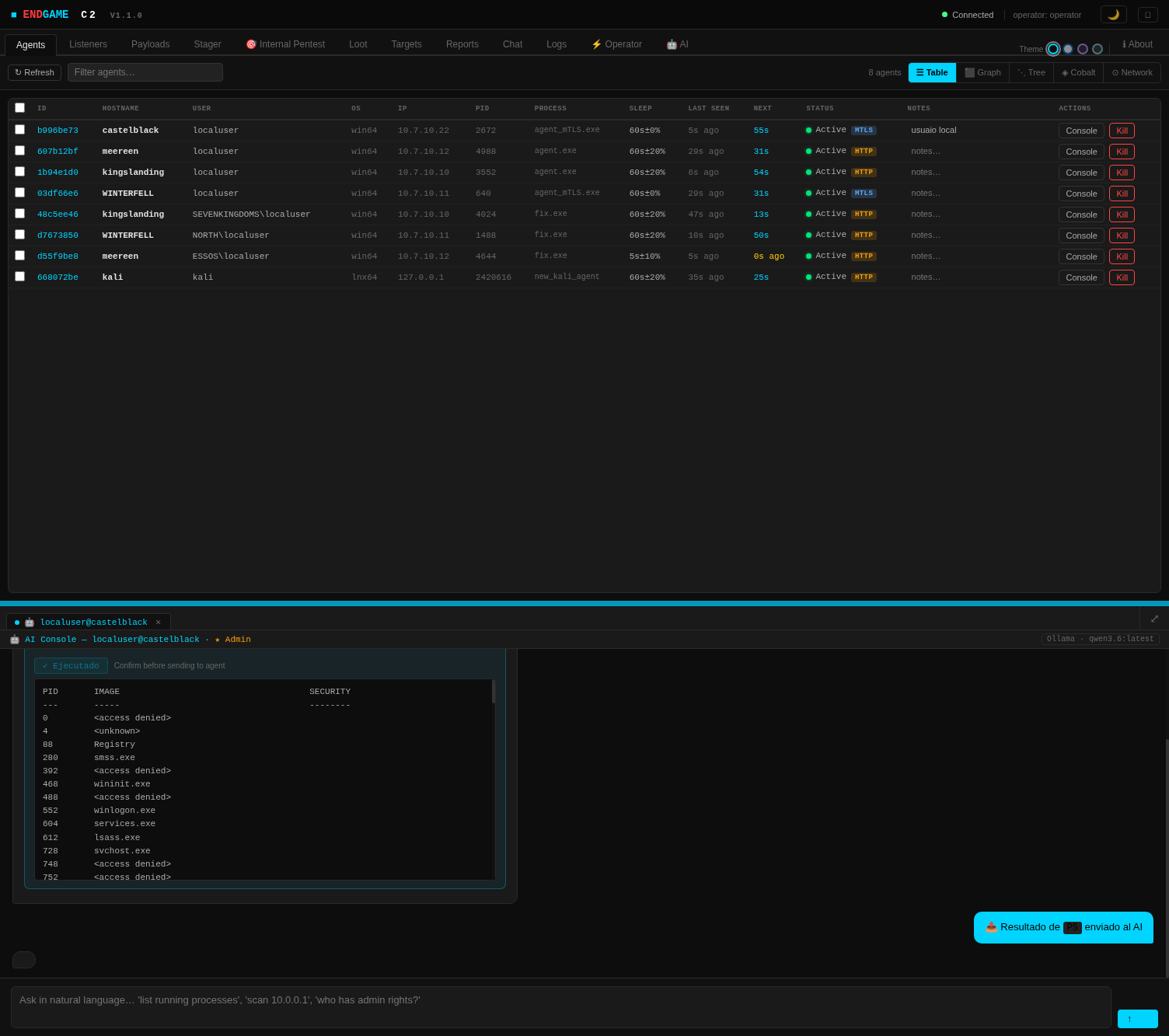
Task: Expand the console panel with the arrows icon
Action: click(1154, 619)
